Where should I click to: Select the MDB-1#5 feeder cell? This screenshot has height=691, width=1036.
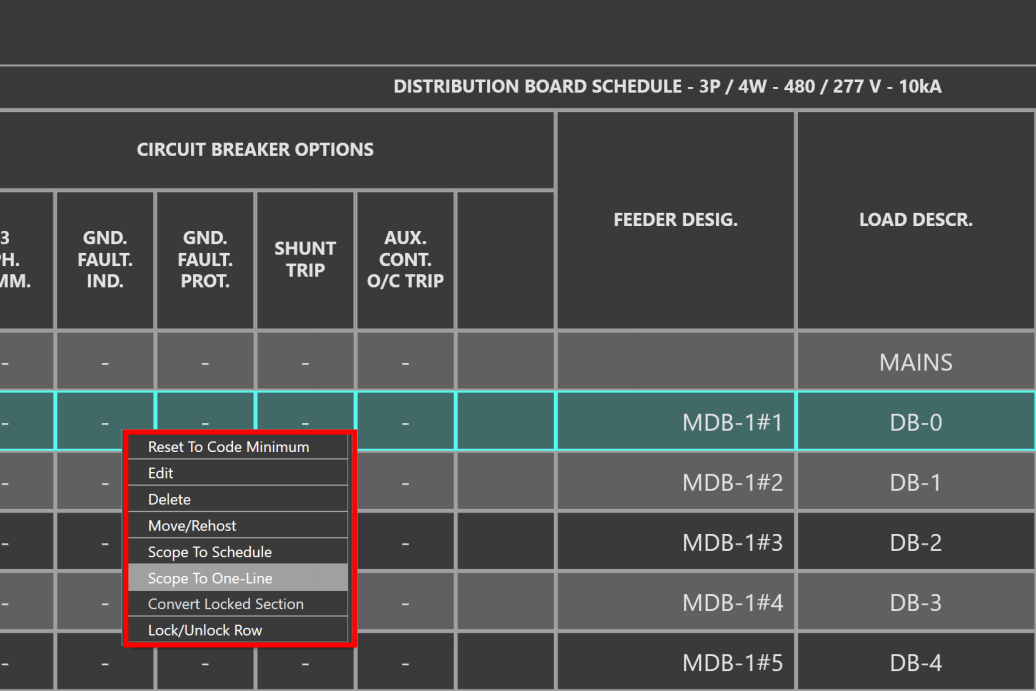click(675, 662)
